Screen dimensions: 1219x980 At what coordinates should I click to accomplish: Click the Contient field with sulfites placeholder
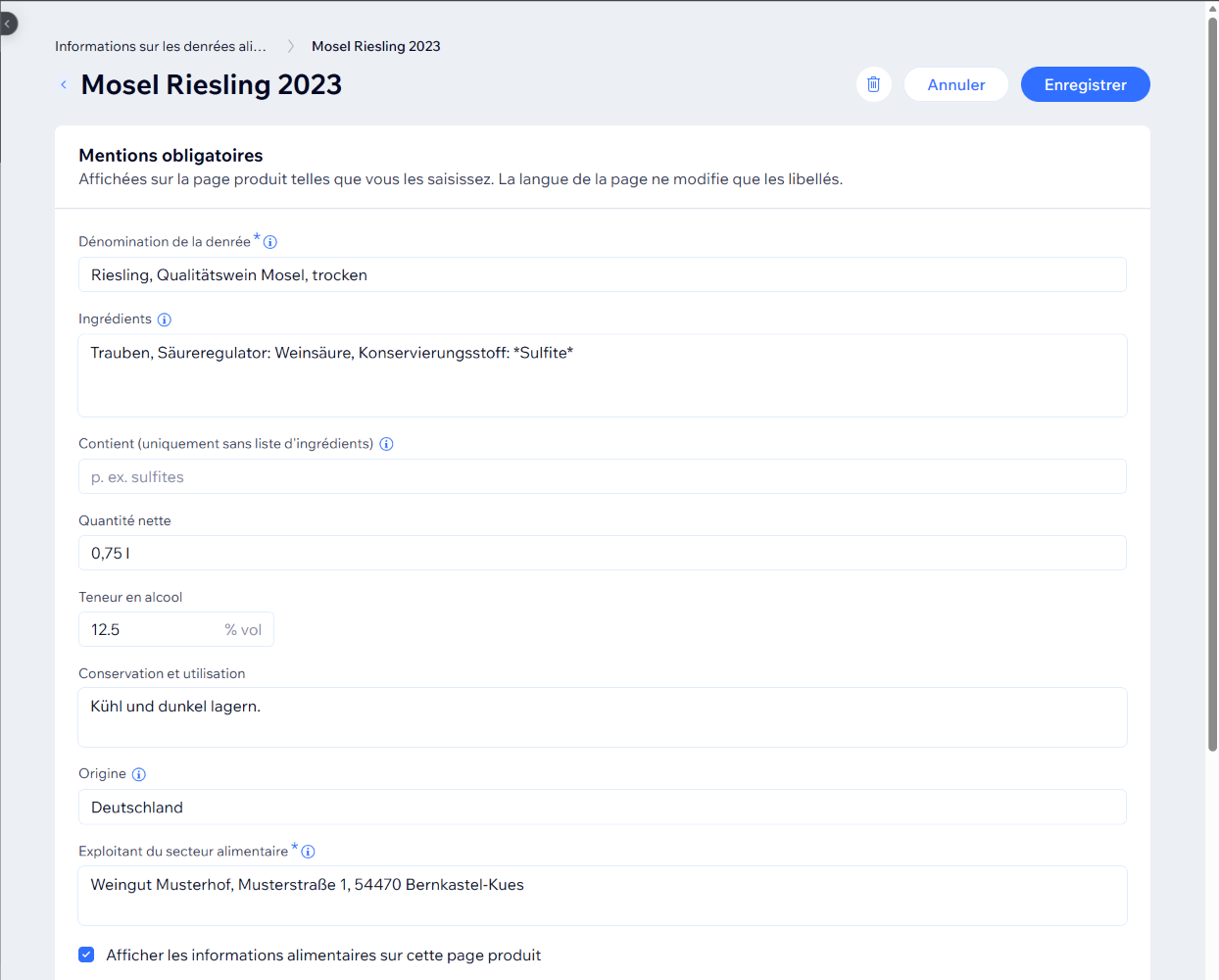click(603, 476)
